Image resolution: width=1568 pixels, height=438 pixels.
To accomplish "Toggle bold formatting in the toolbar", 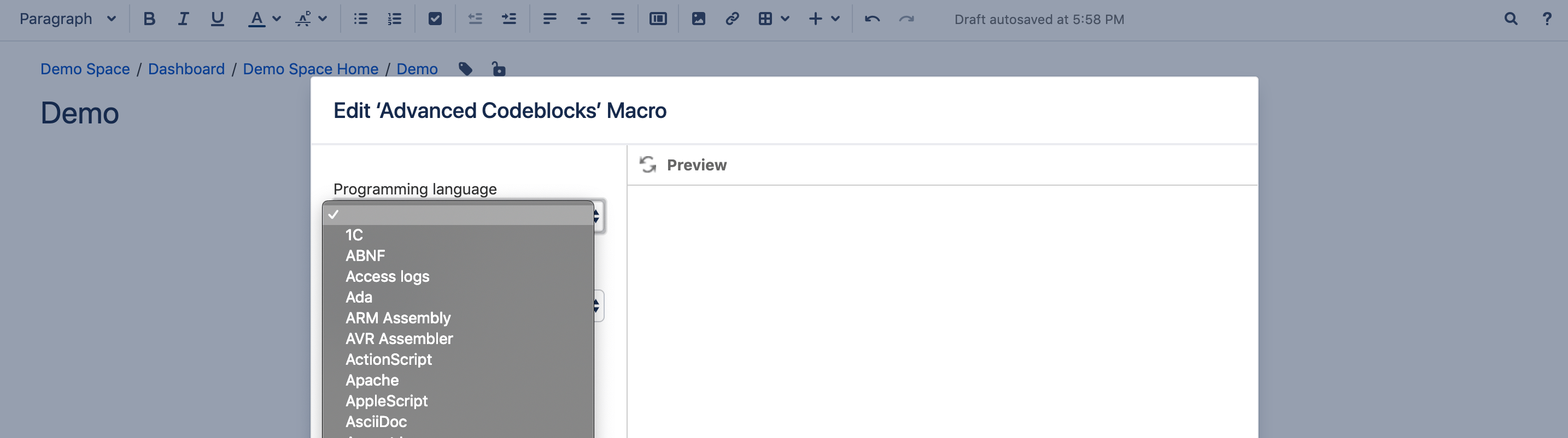I will point(149,19).
